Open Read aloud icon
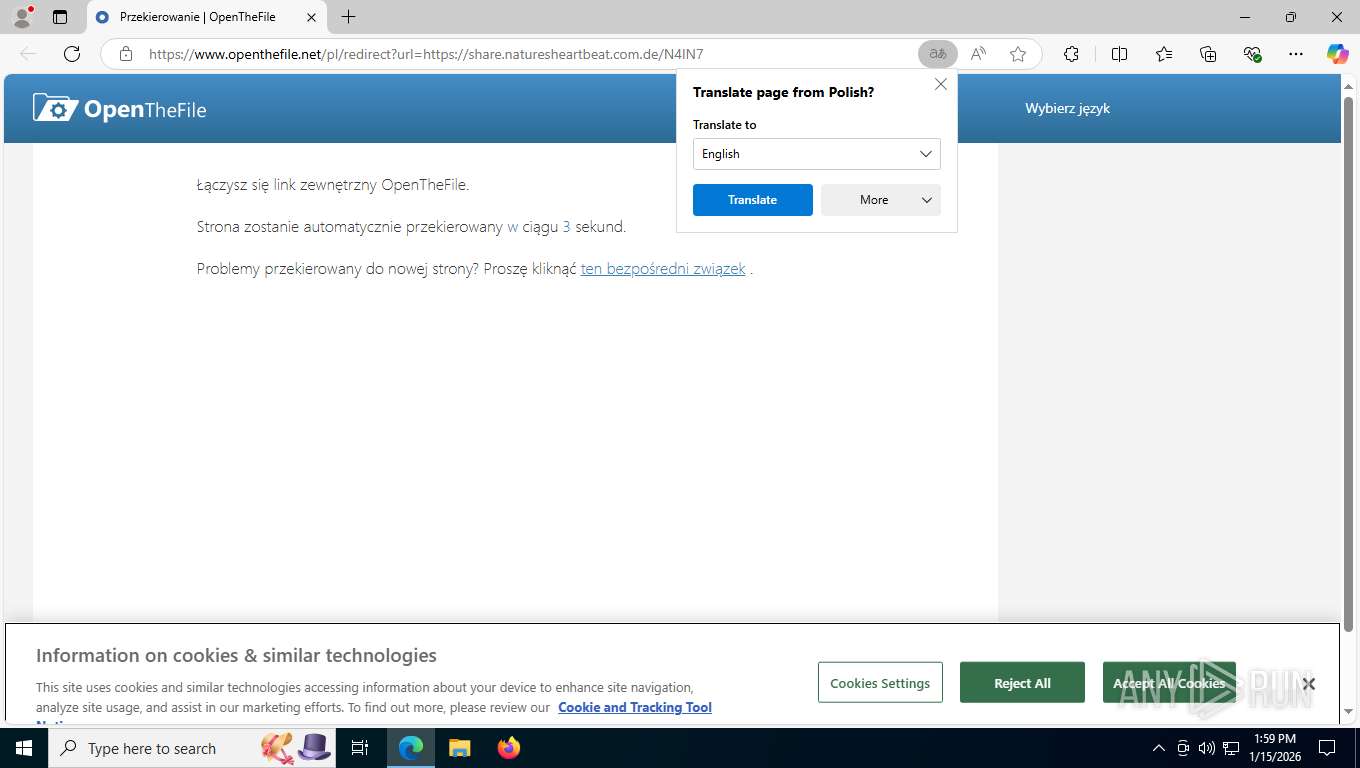Viewport: 1360px width, 768px height. (978, 54)
